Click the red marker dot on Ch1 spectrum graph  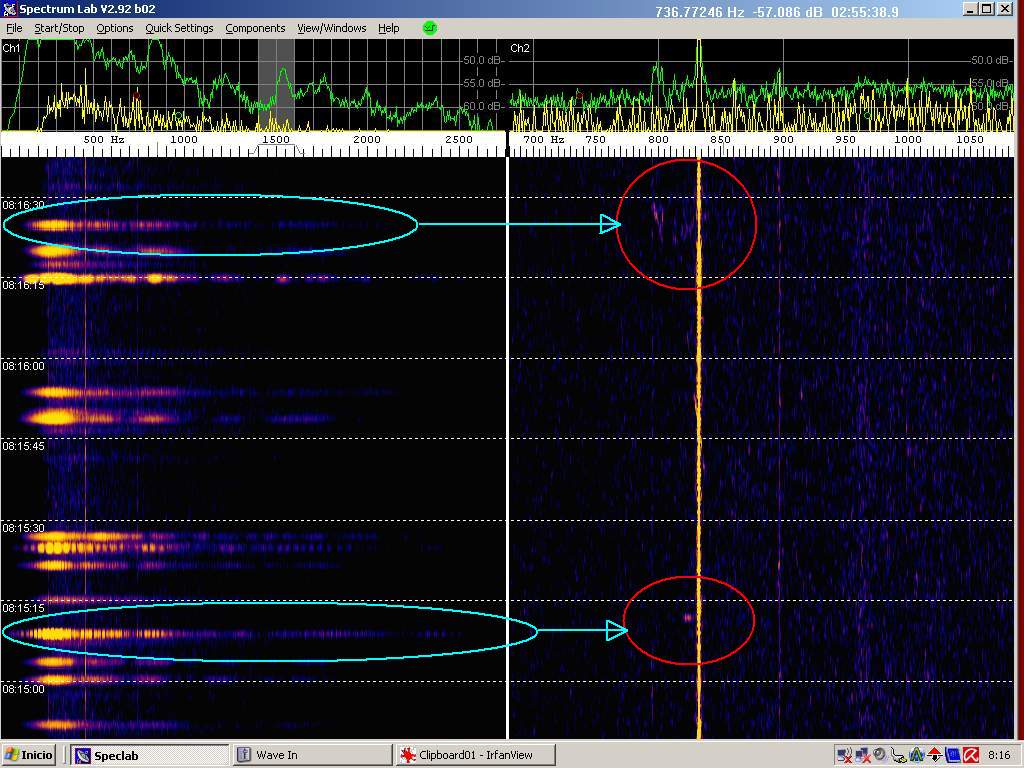pyautogui.click(x=137, y=95)
